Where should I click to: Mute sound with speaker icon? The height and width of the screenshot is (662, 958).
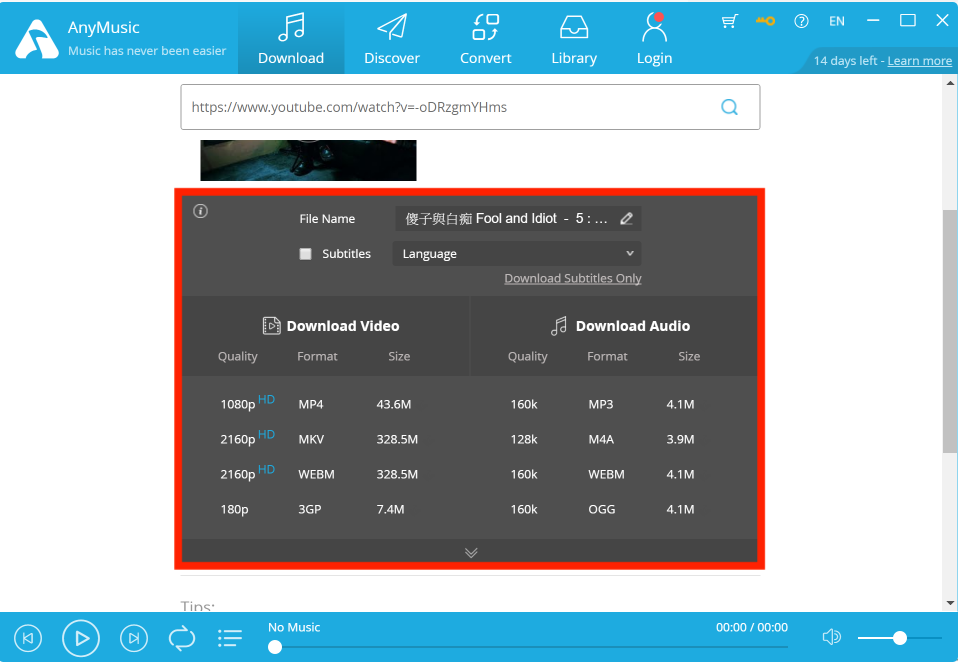tap(832, 638)
